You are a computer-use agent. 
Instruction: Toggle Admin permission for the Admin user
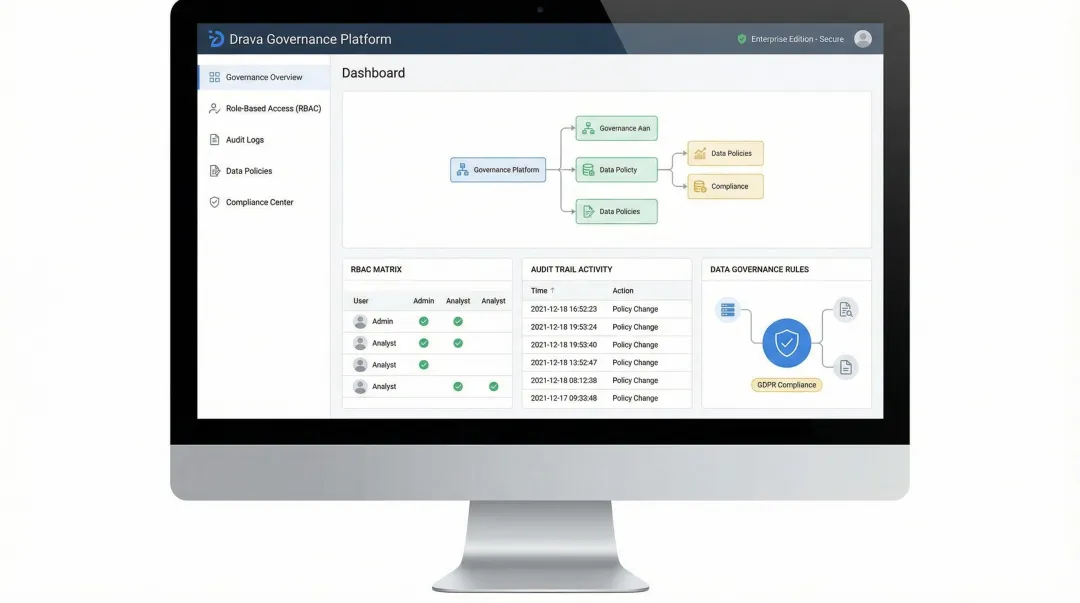423,321
